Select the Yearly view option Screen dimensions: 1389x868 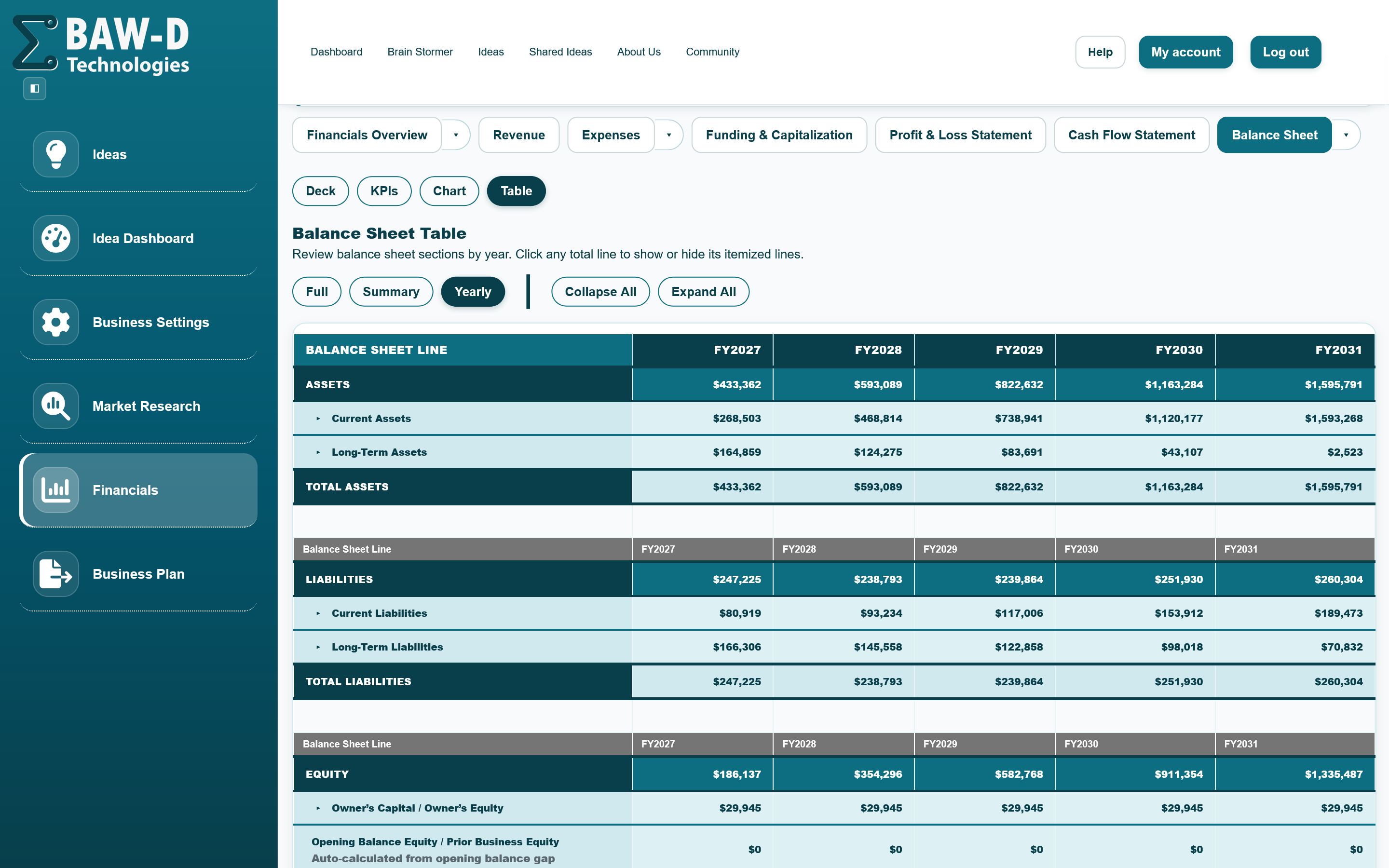coord(473,292)
